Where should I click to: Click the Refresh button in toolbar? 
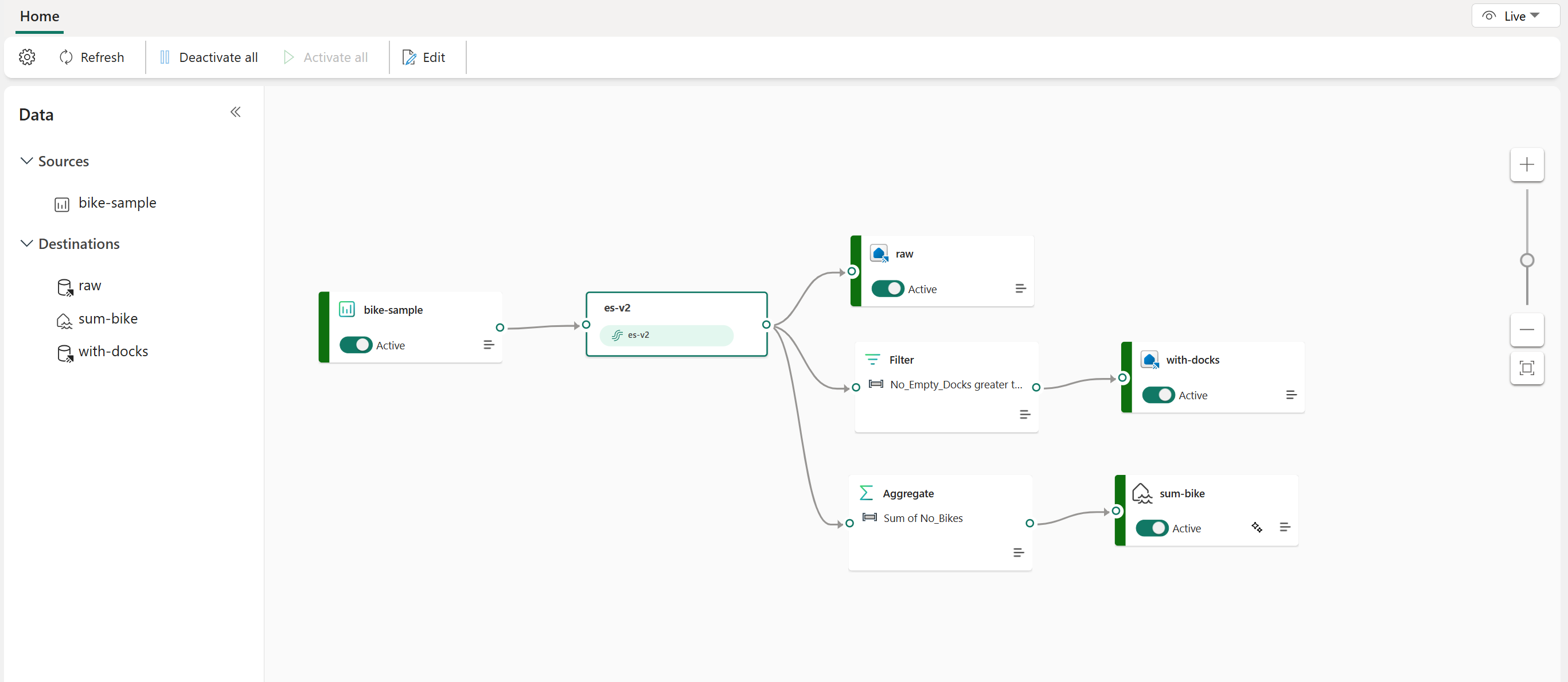tap(92, 57)
